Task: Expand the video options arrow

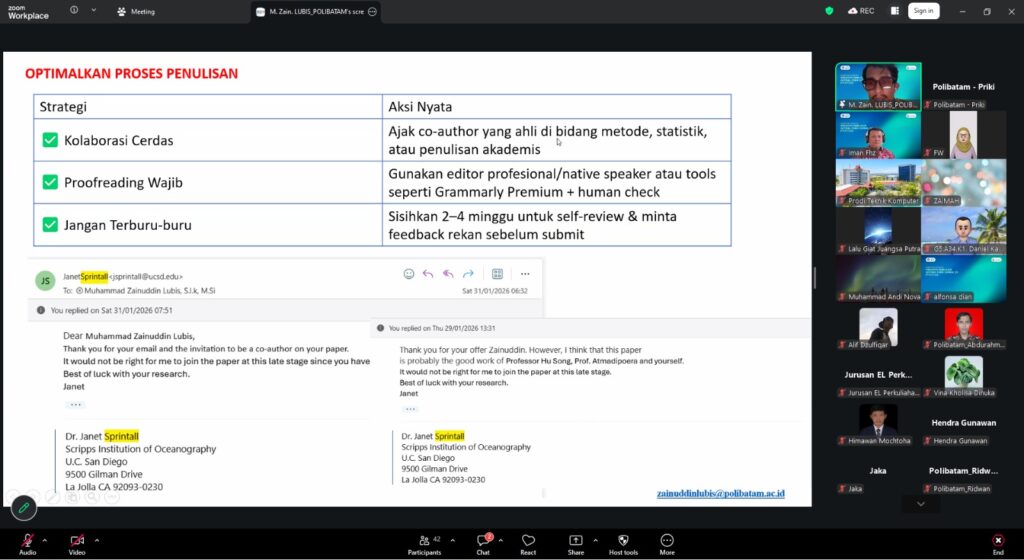Action: click(x=97, y=539)
